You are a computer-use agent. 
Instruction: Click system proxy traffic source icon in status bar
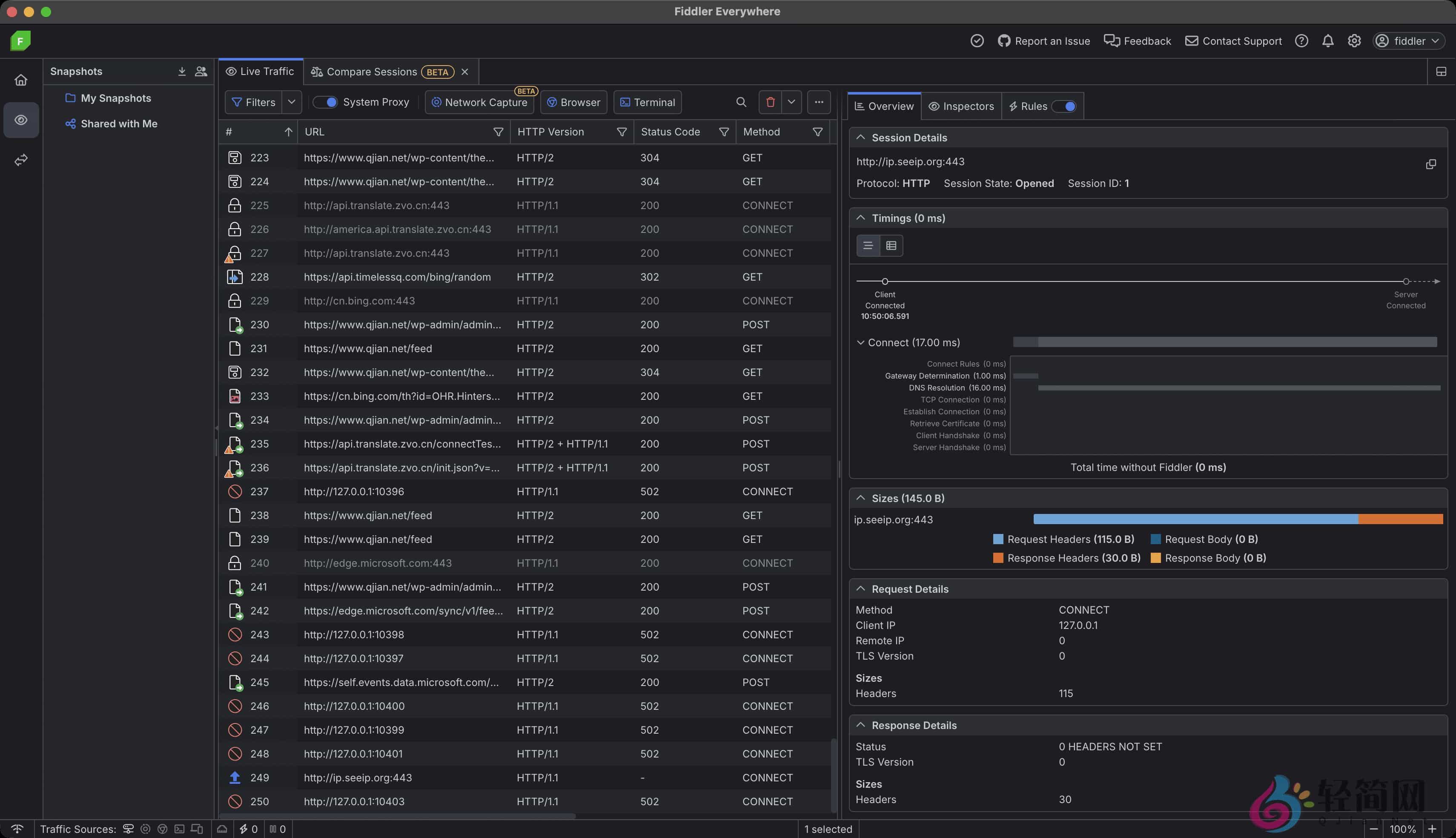pos(128,829)
